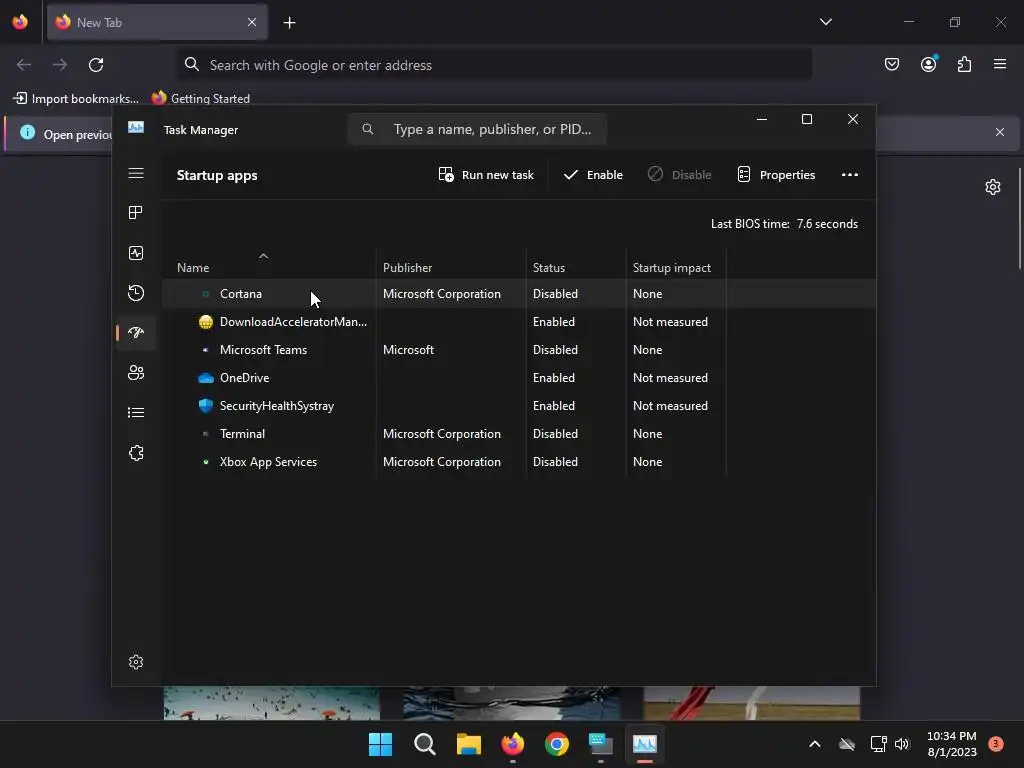The image size is (1024, 768).
Task: Open Firefox list all tabs dropdown
Action: 825,22
